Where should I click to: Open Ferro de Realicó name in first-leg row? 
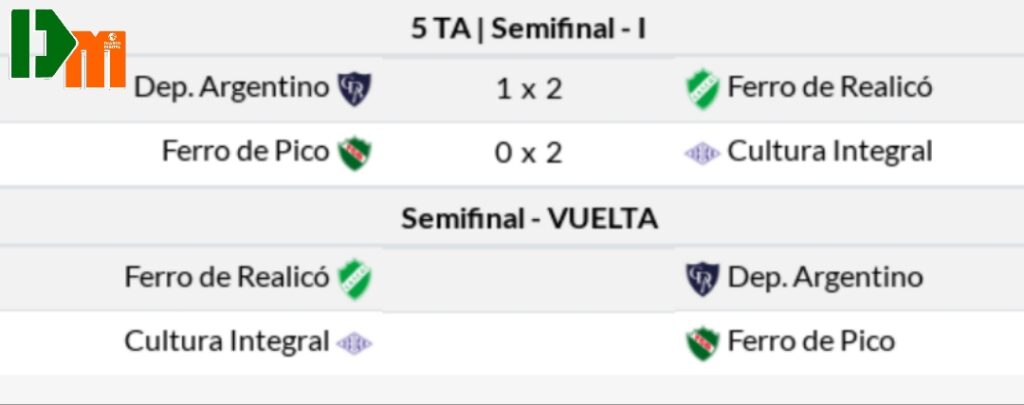tap(830, 88)
